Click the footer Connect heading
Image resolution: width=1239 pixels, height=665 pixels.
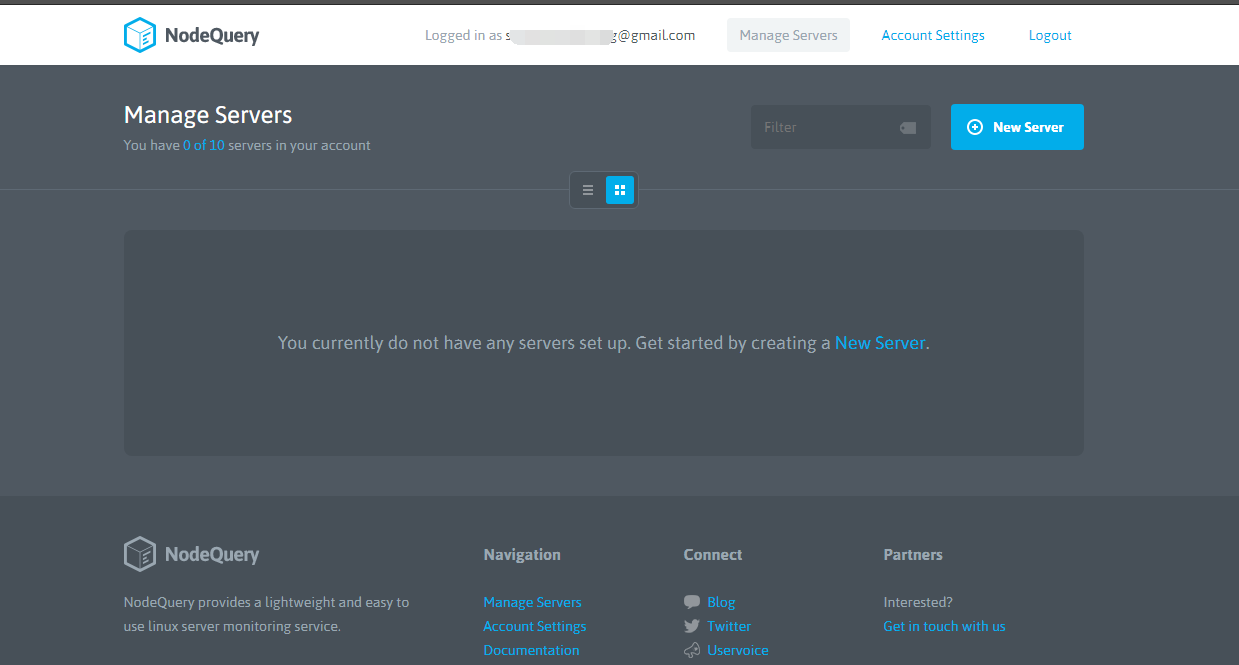[x=713, y=554]
